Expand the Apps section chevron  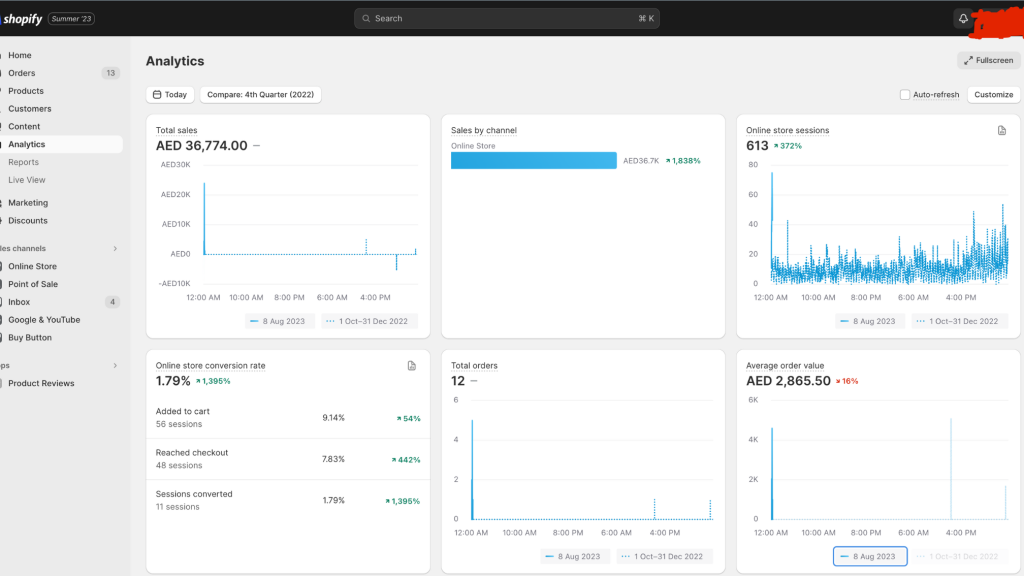point(115,365)
